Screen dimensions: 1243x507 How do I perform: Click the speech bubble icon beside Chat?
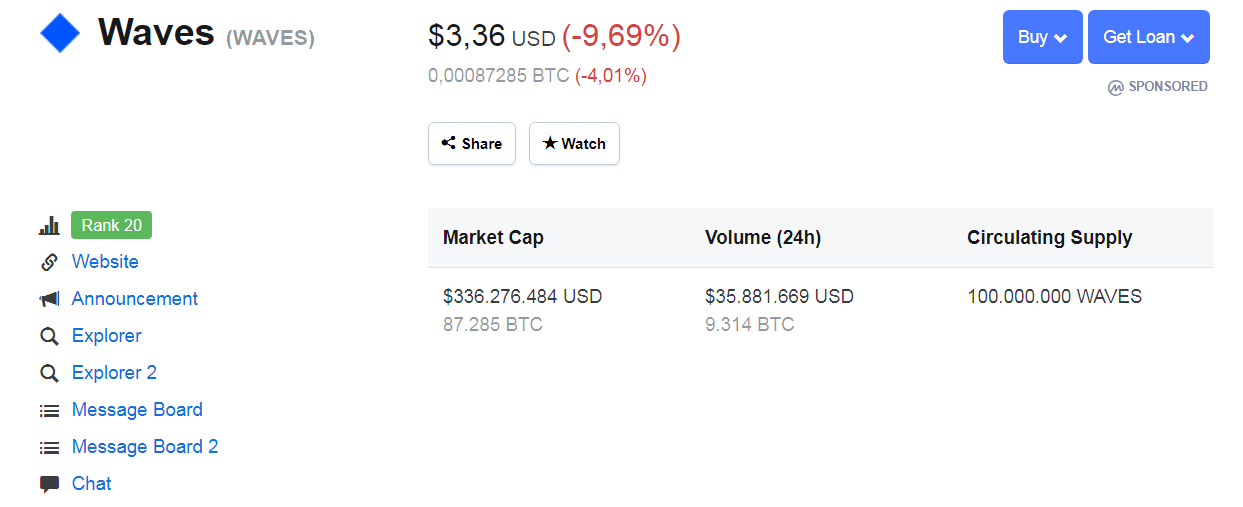49,484
